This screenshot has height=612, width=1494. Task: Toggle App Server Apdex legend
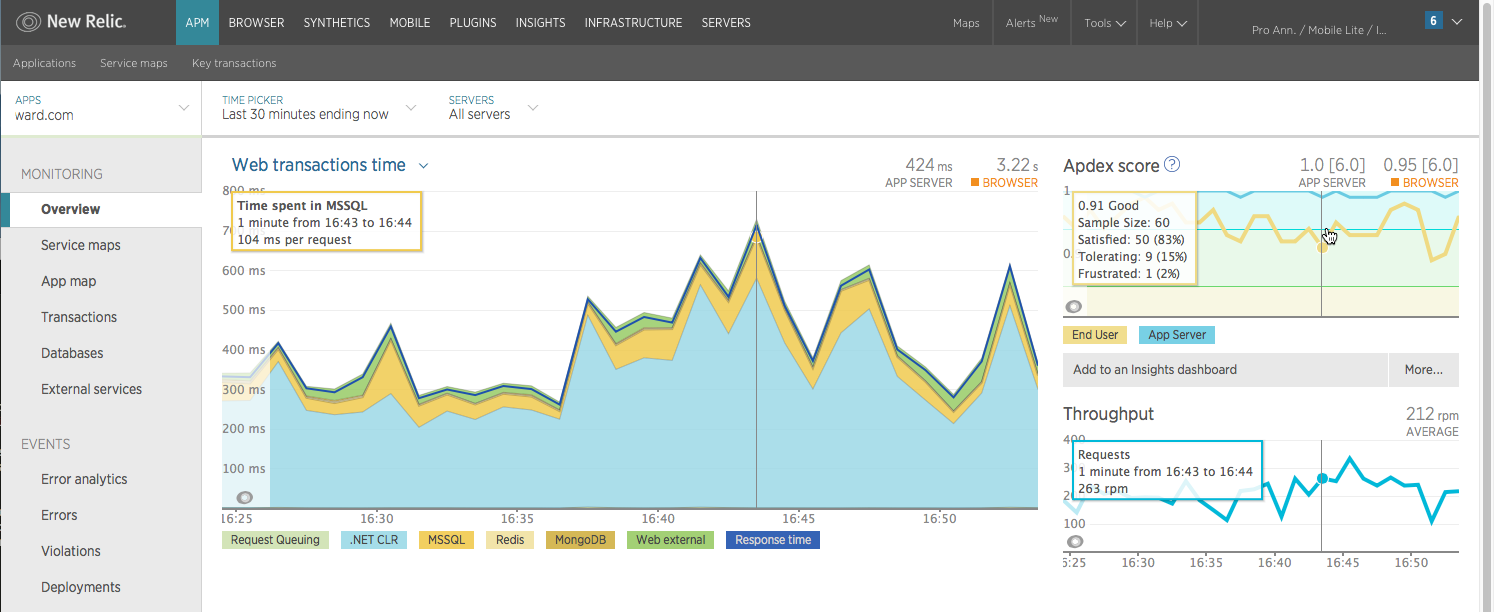(x=1177, y=335)
